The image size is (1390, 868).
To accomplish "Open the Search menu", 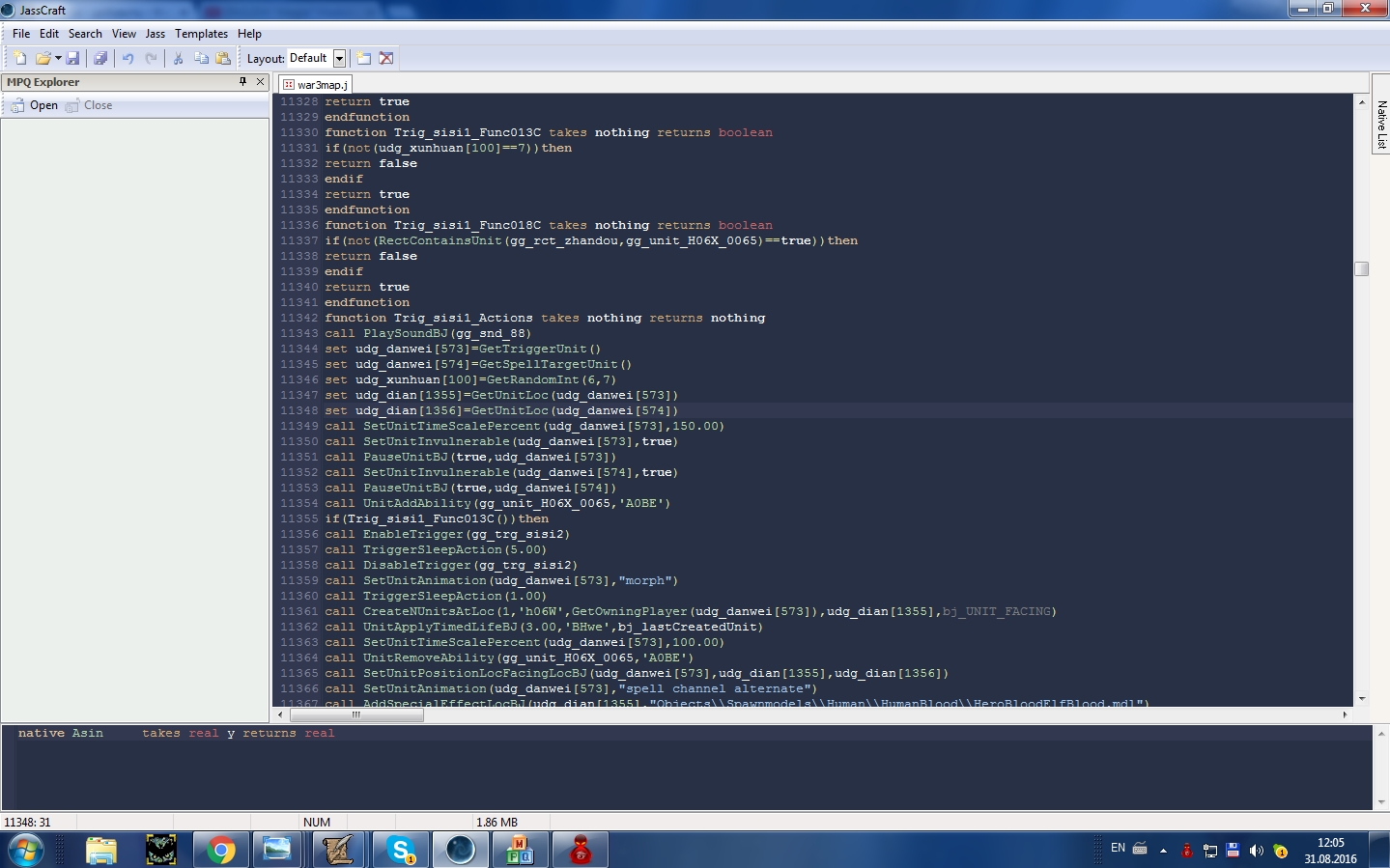I will click(x=85, y=33).
